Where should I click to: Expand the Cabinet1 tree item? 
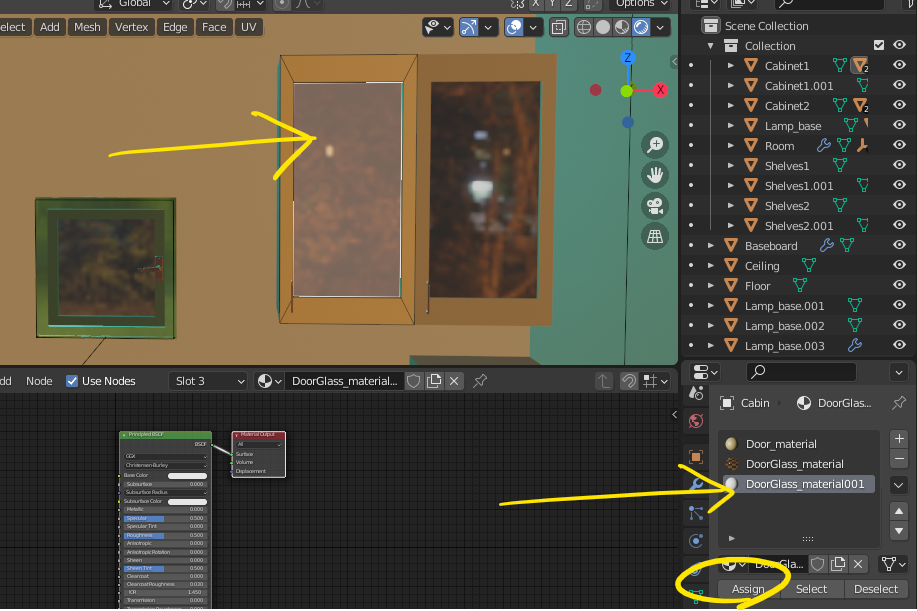pyautogui.click(x=730, y=65)
